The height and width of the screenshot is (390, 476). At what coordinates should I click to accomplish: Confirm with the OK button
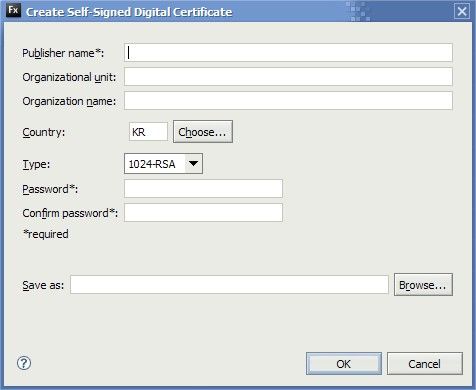point(344,364)
